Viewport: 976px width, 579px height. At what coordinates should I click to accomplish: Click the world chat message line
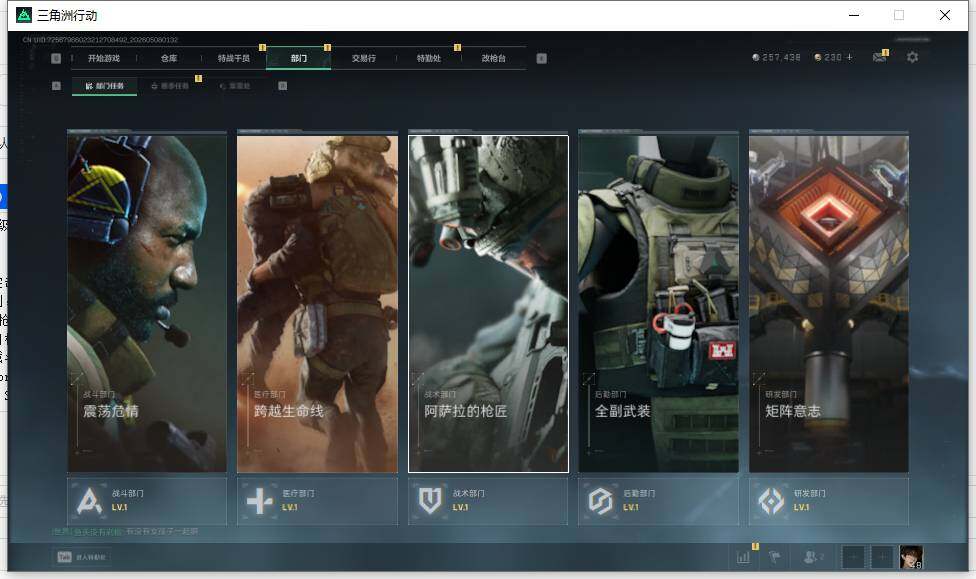pos(125,532)
